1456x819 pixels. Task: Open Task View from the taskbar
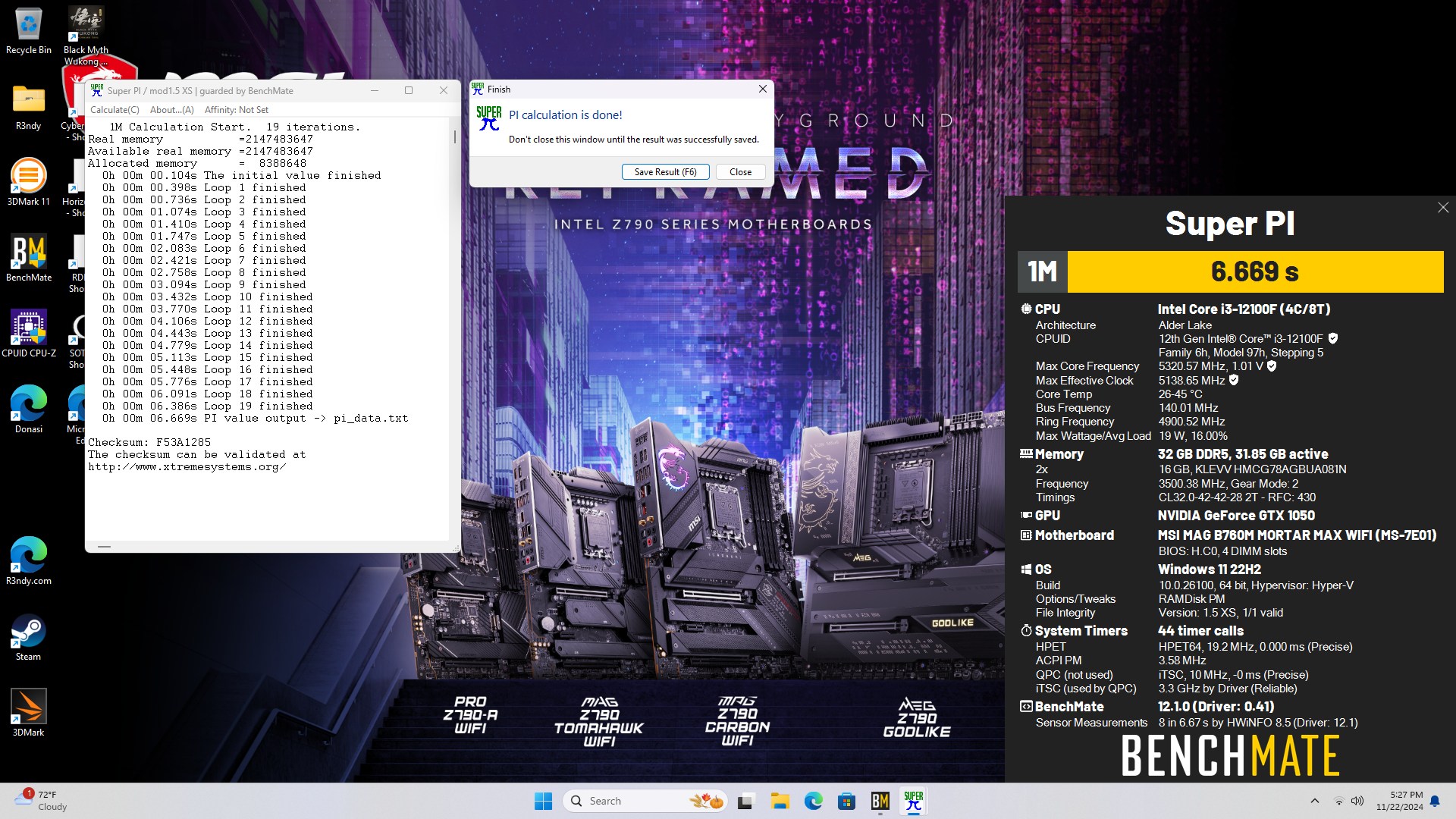tap(746, 801)
